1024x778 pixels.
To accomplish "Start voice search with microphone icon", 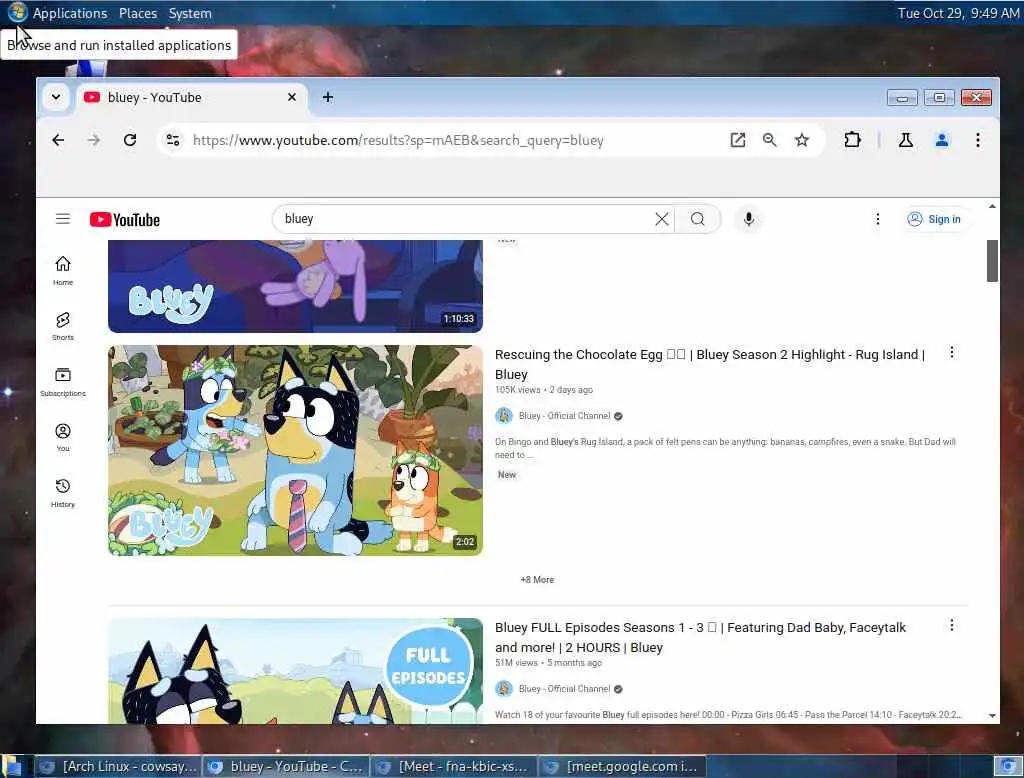I will 749,219.
